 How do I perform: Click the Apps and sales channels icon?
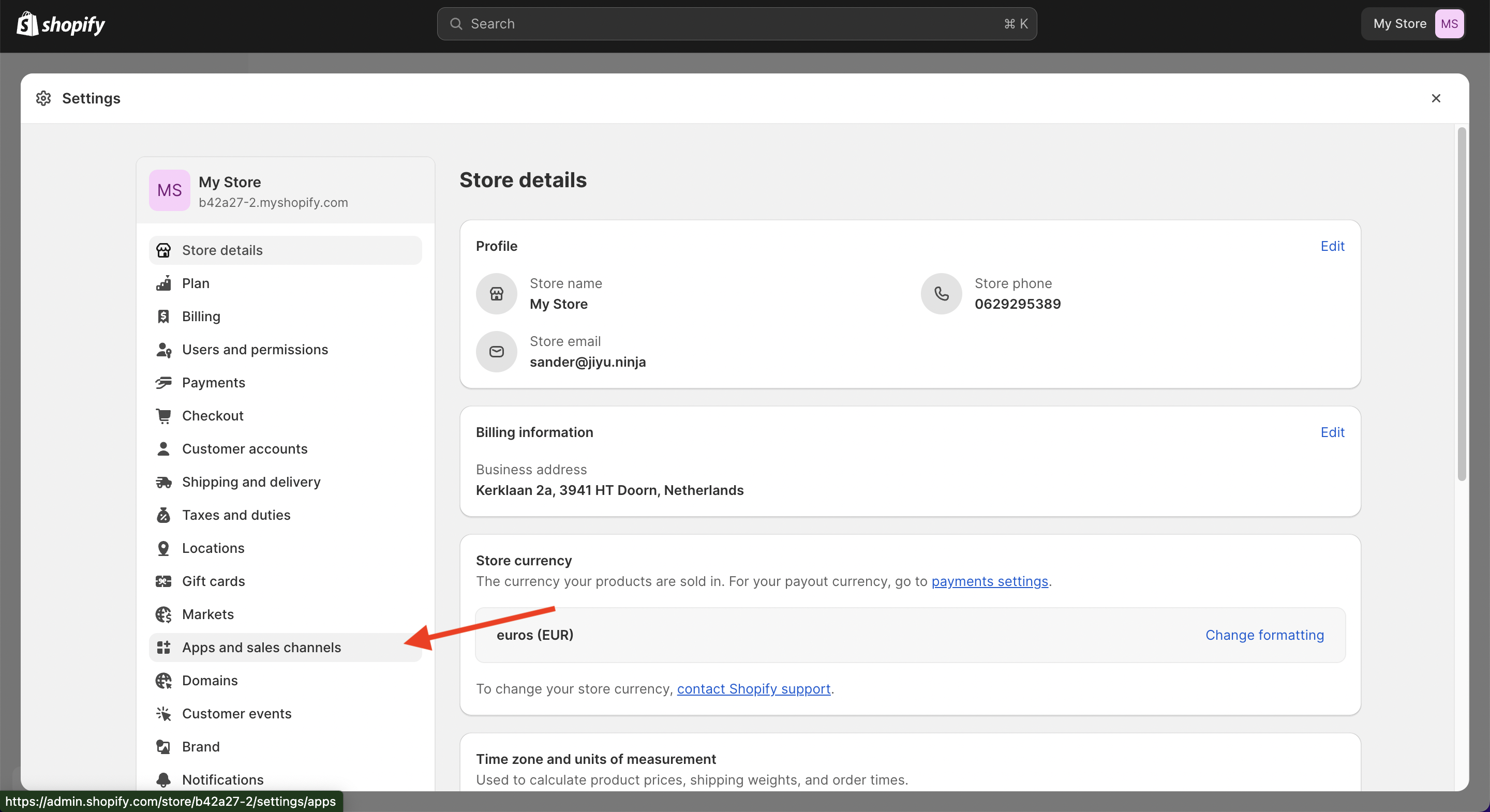click(x=163, y=648)
